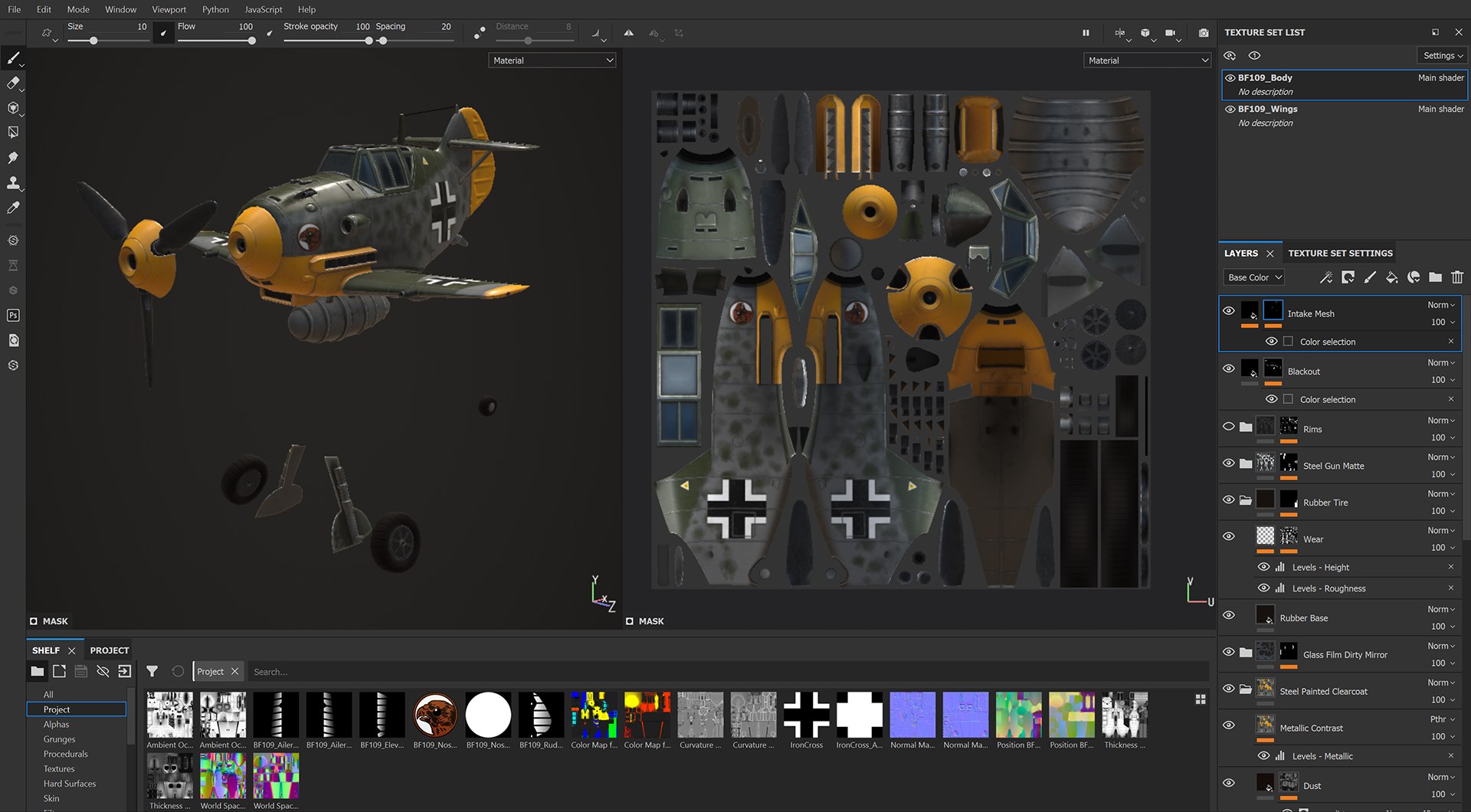The image size is (1471, 812).
Task: Open the File menu
Action: tap(15, 9)
